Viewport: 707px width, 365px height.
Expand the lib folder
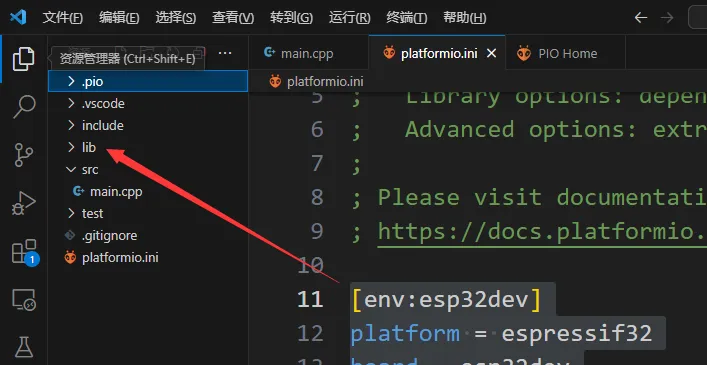click(x=148, y=147)
